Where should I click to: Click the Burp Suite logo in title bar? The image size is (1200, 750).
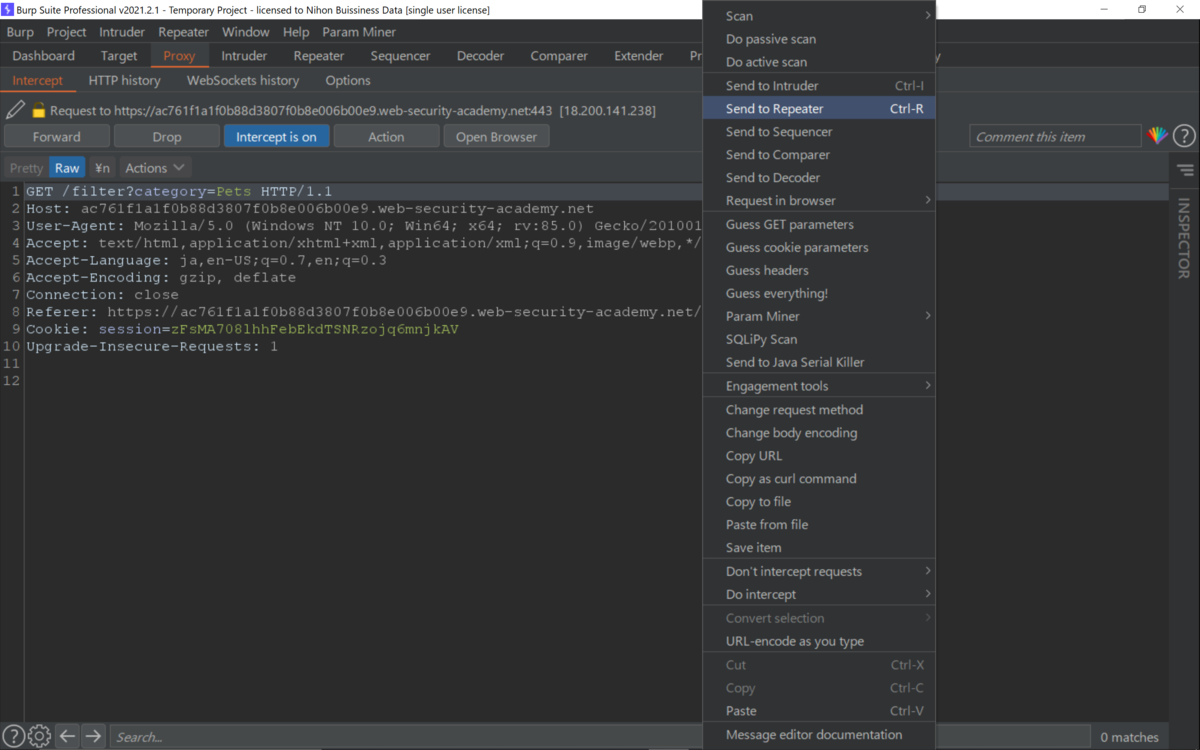pos(8,9)
